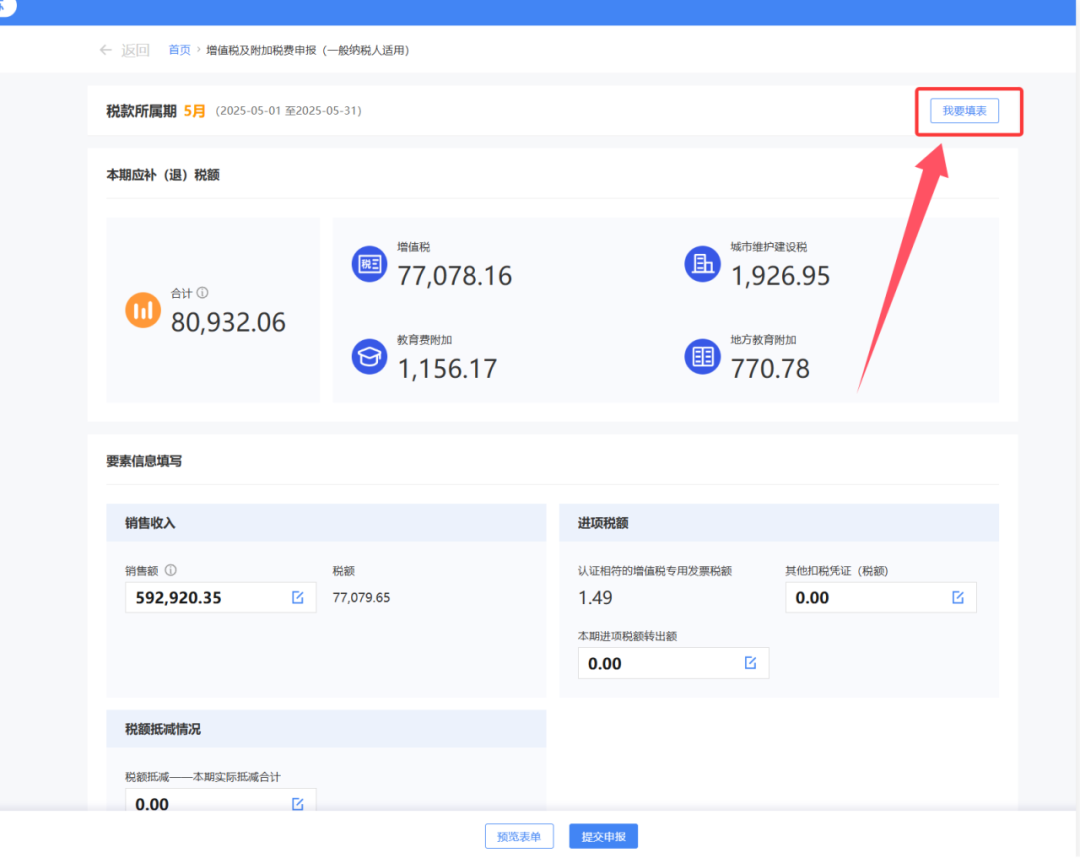Click the 城市维护建设税 building icon
The image size is (1080, 858).
pyautogui.click(x=702, y=264)
